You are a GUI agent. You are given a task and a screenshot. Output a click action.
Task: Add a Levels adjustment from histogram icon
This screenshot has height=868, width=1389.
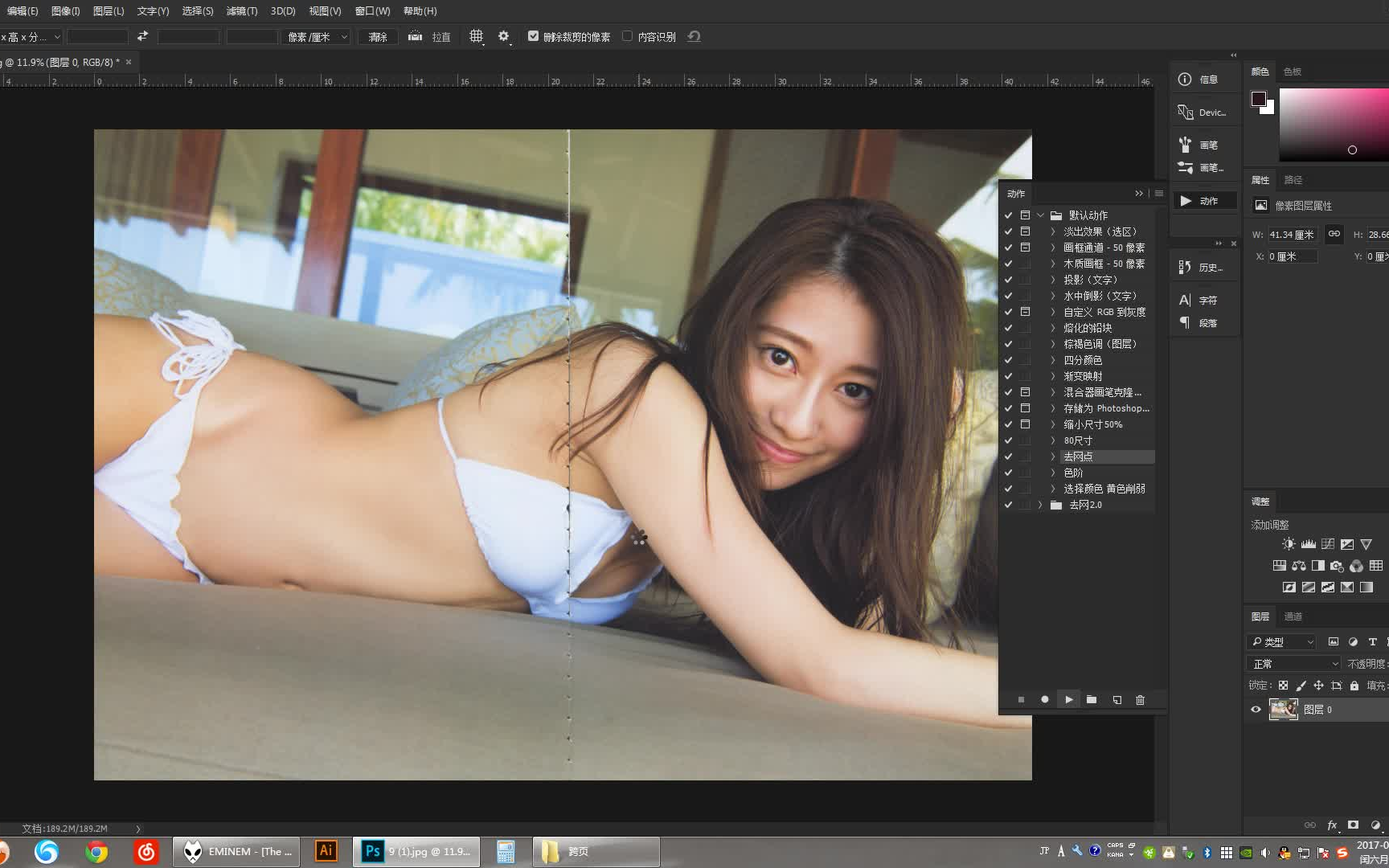click(1309, 544)
